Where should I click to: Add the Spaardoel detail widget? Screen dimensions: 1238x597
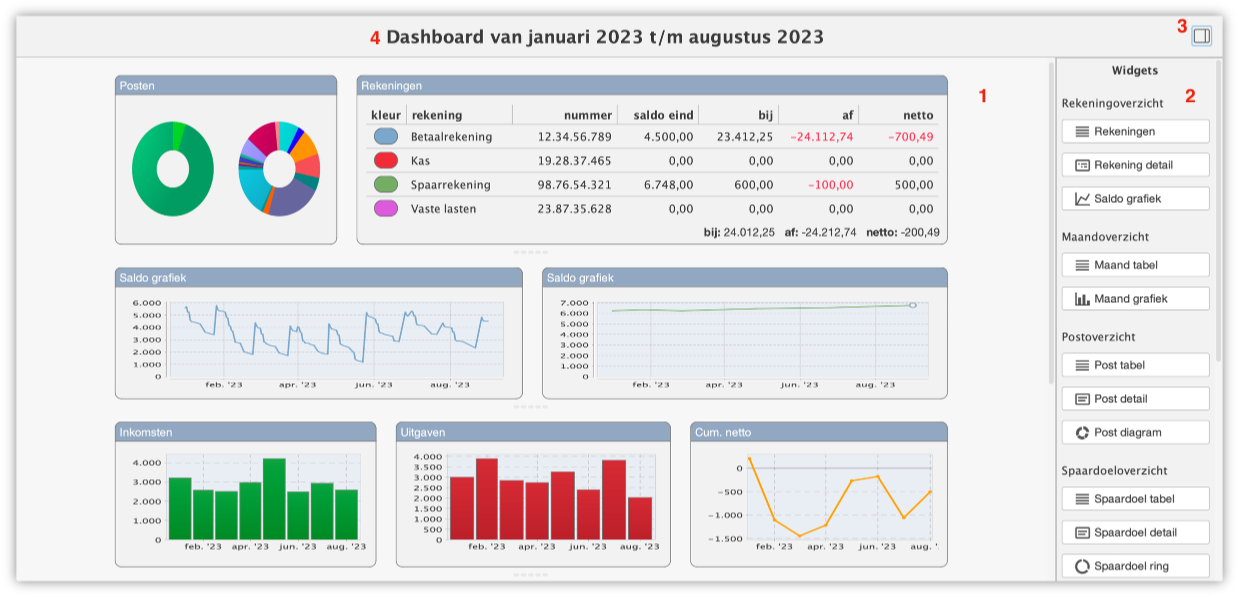pyautogui.click(x=1135, y=532)
